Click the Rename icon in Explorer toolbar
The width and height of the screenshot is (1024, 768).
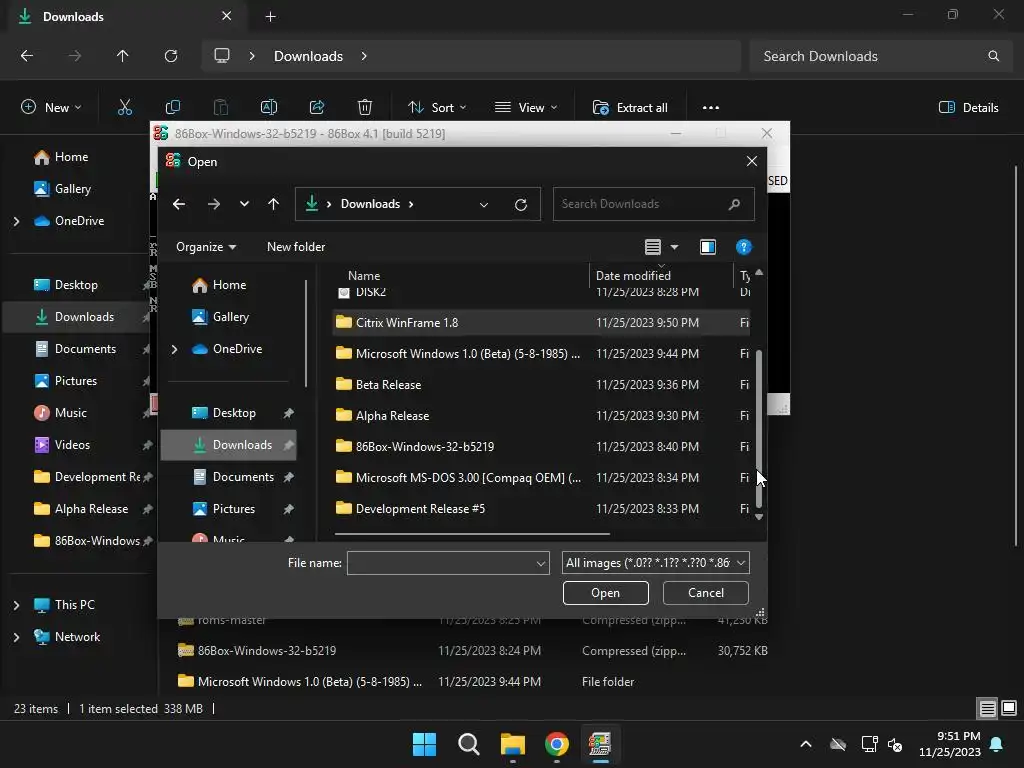point(268,108)
